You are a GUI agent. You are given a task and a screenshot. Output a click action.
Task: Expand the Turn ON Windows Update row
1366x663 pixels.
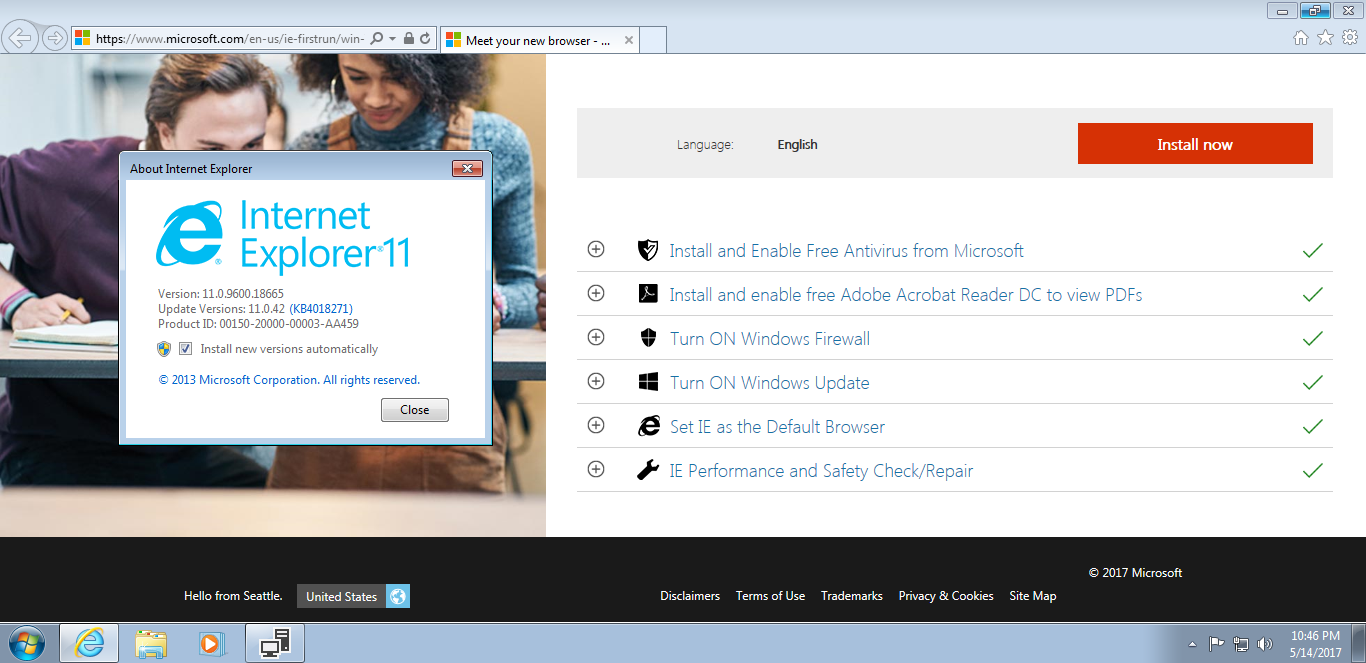(x=596, y=381)
